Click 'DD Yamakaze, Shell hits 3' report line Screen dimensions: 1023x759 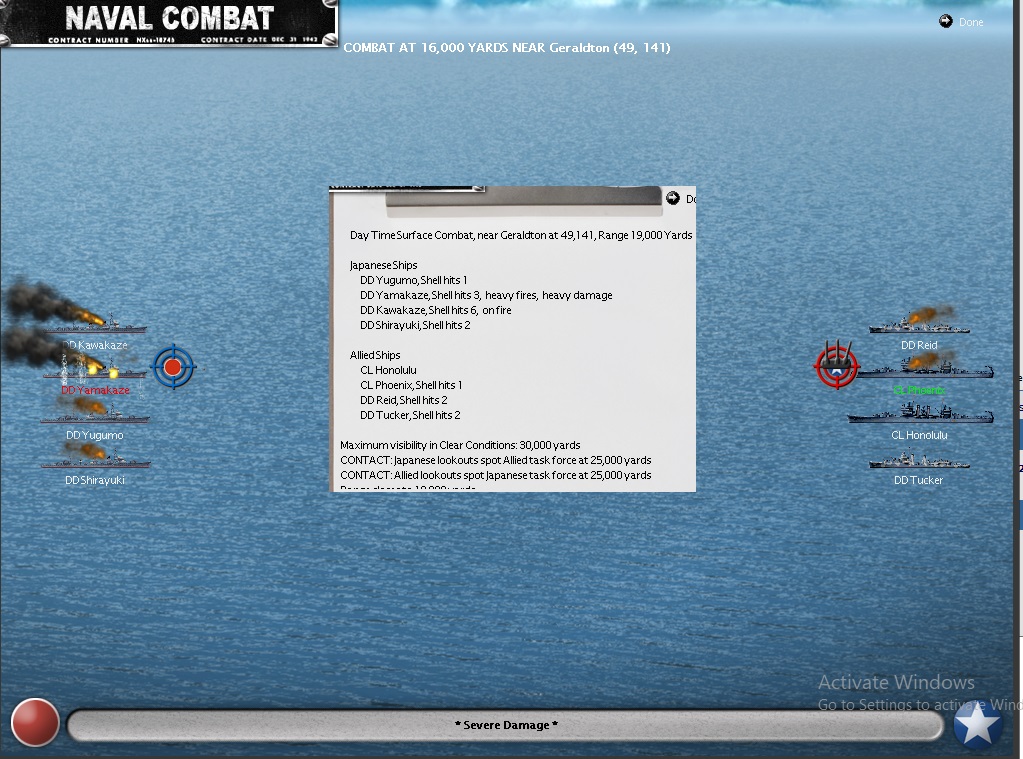[486, 295]
